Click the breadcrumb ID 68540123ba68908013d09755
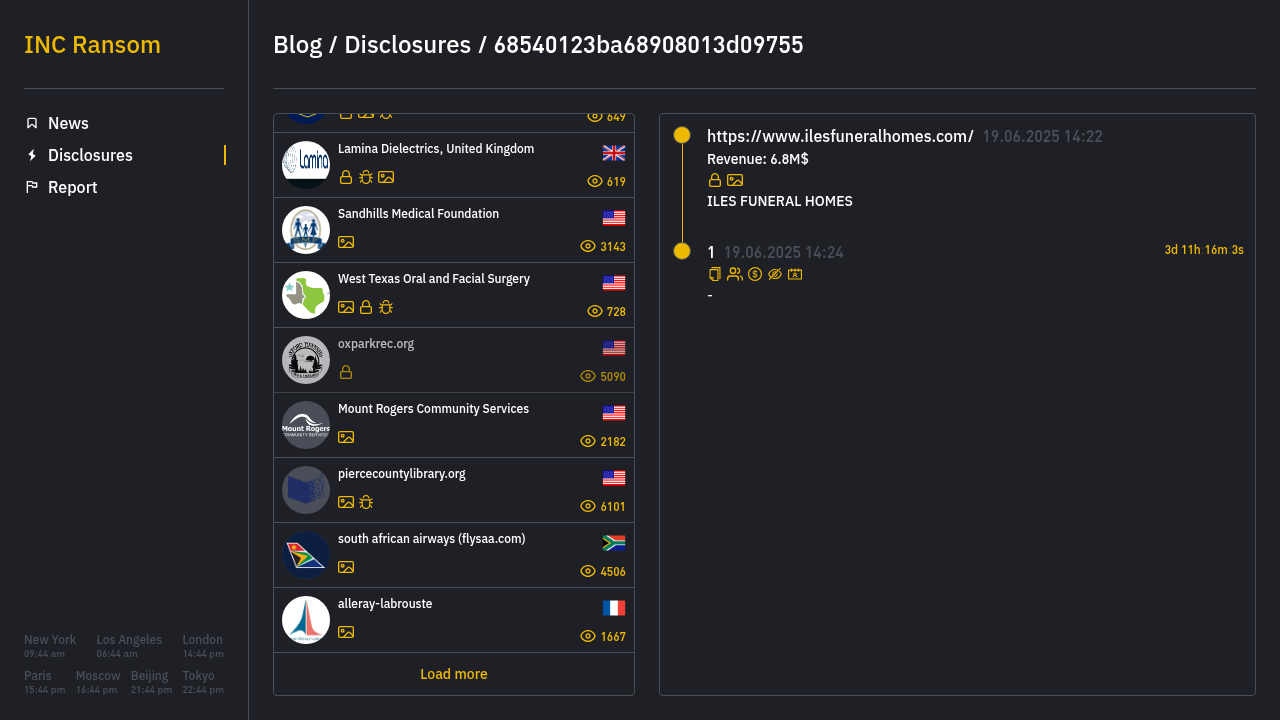This screenshot has height=720, width=1280. (649, 45)
